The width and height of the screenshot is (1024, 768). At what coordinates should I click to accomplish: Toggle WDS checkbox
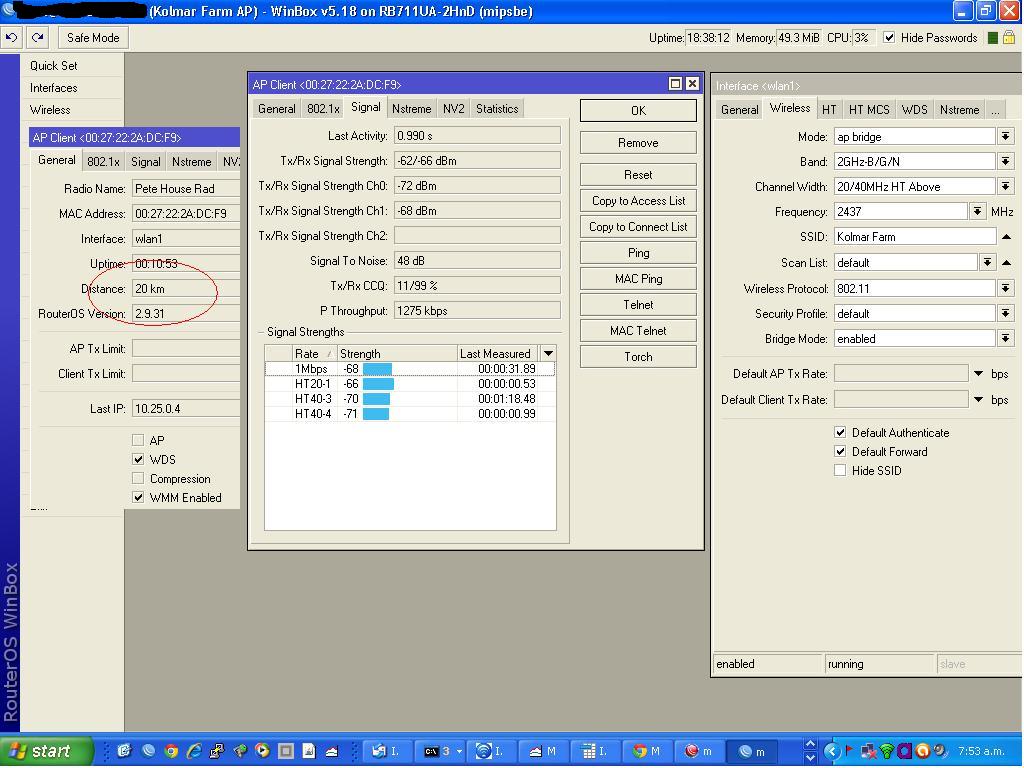(138, 459)
